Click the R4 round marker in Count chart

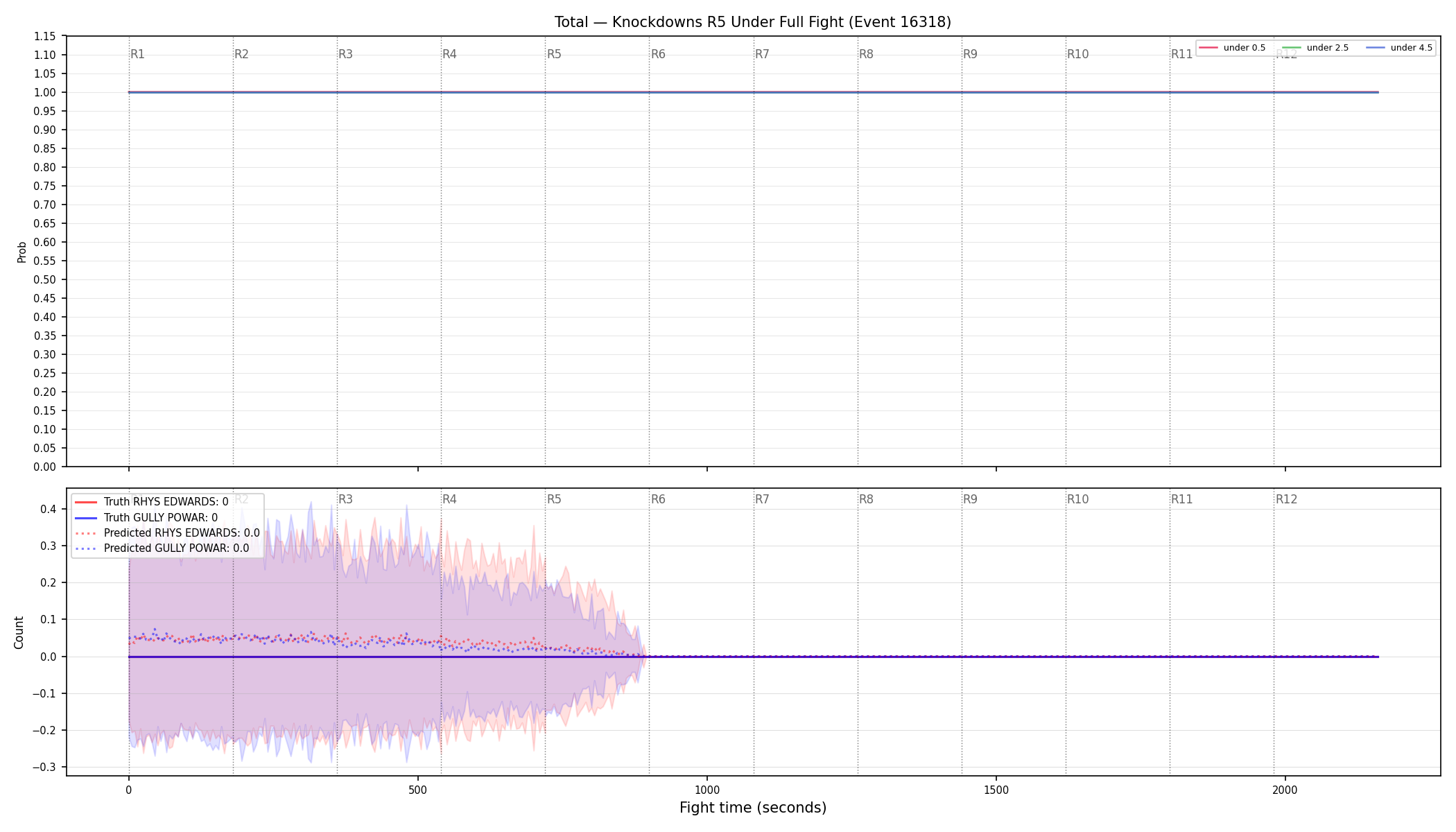(449, 499)
